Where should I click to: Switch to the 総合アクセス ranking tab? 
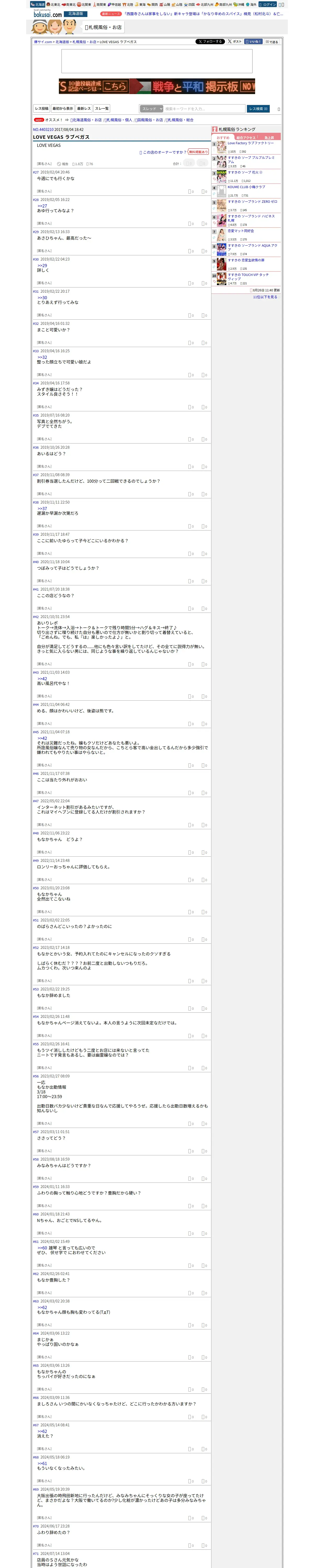coord(246,137)
